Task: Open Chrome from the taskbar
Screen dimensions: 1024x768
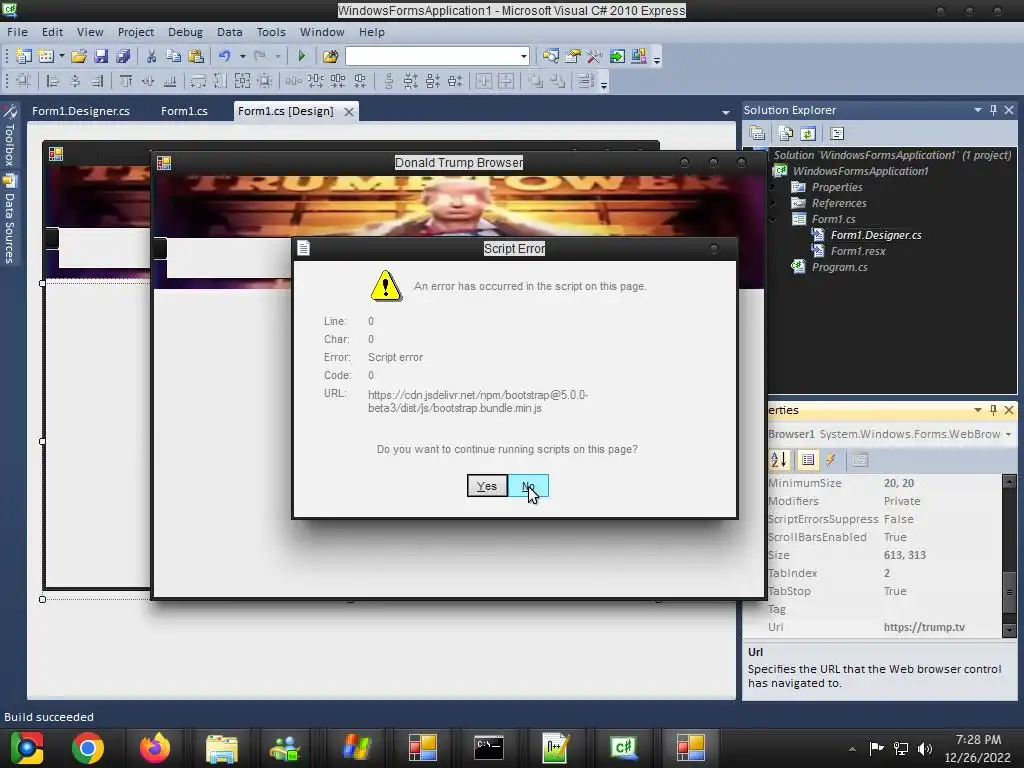Action: tap(88, 748)
